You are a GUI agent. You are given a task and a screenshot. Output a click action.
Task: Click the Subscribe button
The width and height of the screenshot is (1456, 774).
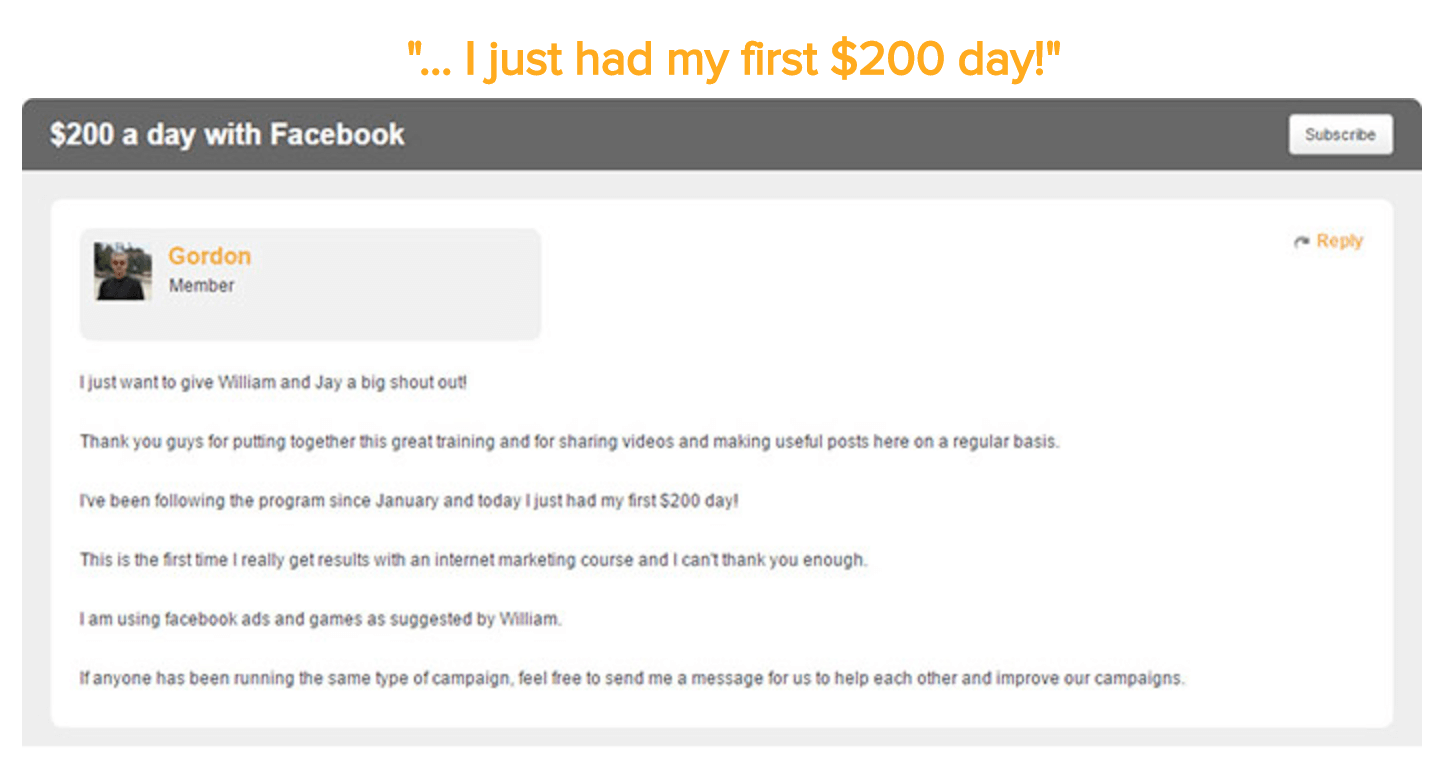point(1340,134)
